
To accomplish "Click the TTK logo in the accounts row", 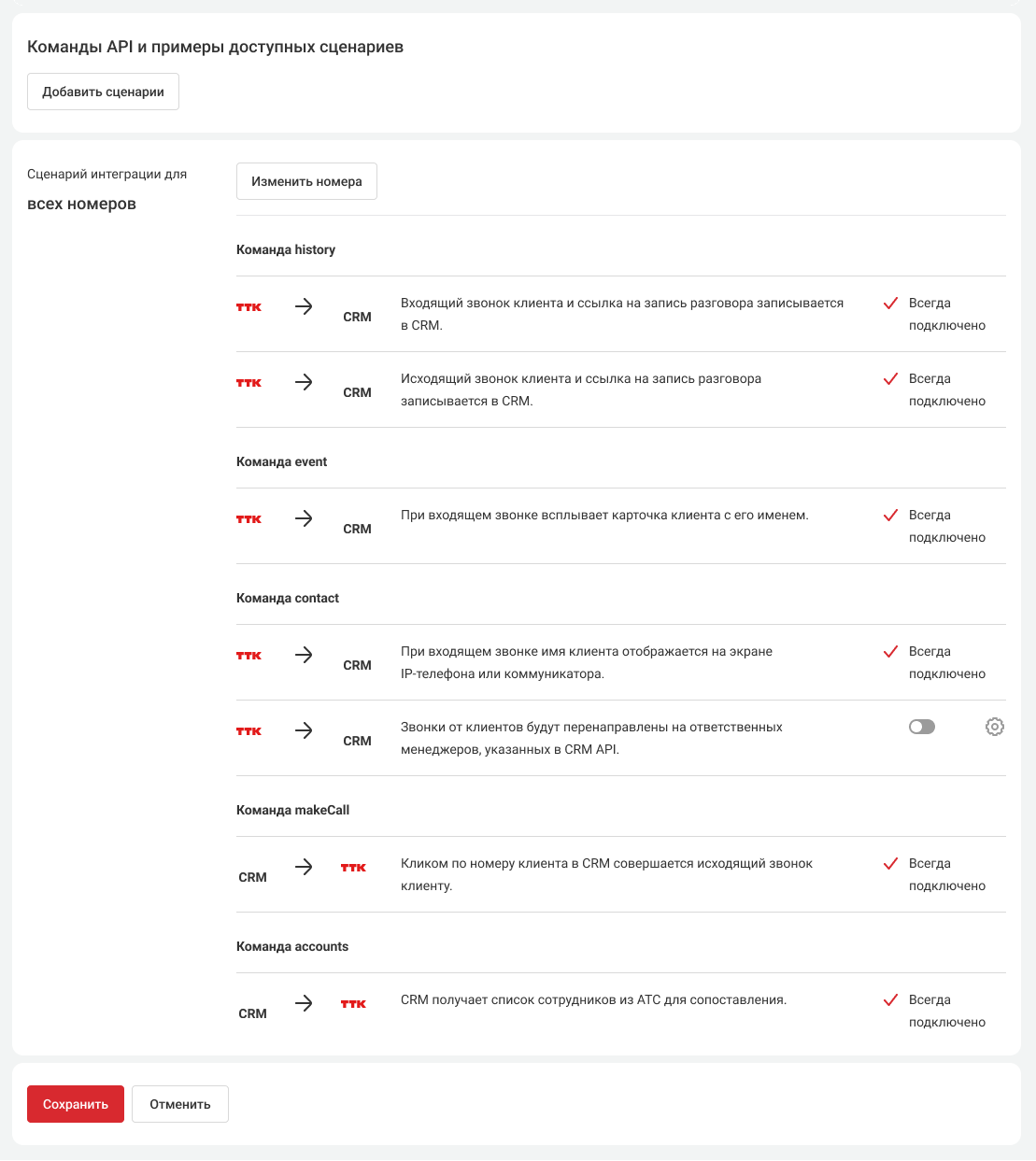I will (353, 1004).
